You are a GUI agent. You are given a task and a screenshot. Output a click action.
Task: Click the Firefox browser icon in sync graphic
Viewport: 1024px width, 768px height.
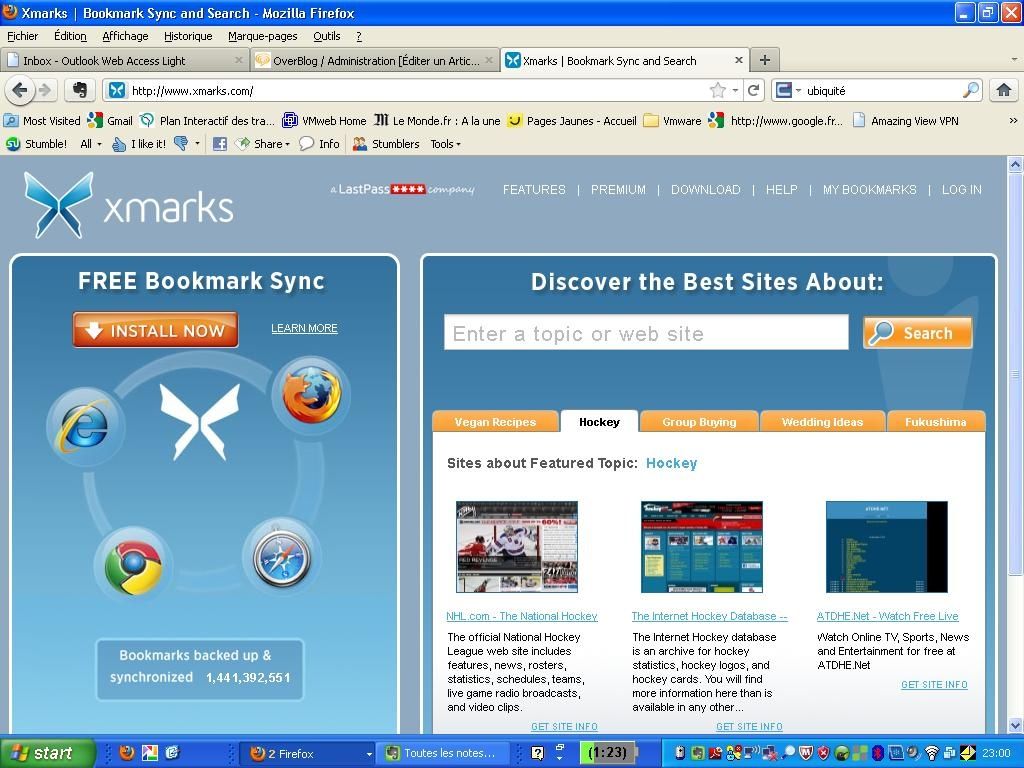pos(311,394)
